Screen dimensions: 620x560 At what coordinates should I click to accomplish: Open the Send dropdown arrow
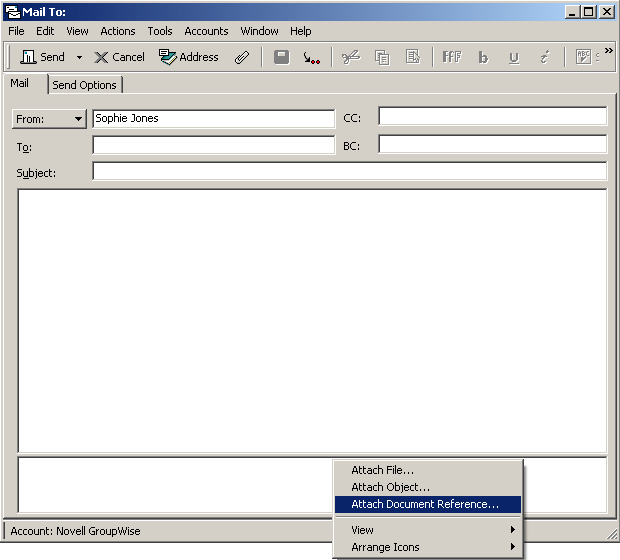point(79,58)
